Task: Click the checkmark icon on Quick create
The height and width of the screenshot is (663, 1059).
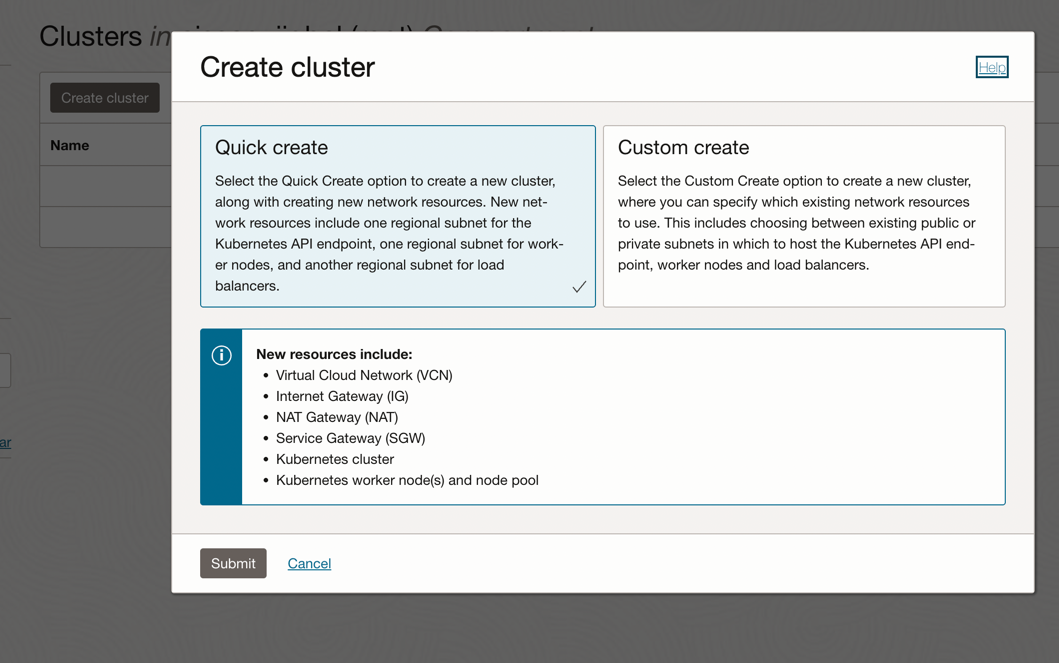Action: tap(579, 287)
